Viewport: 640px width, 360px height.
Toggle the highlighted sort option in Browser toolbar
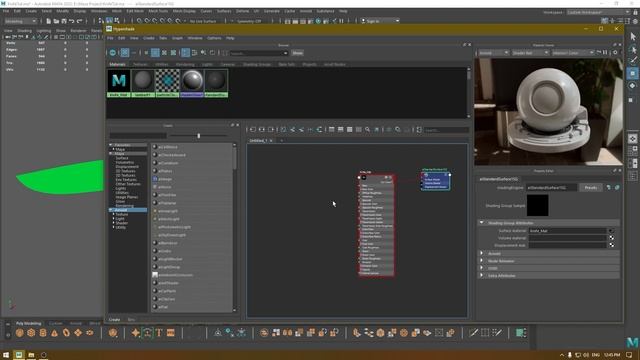tap(185, 53)
